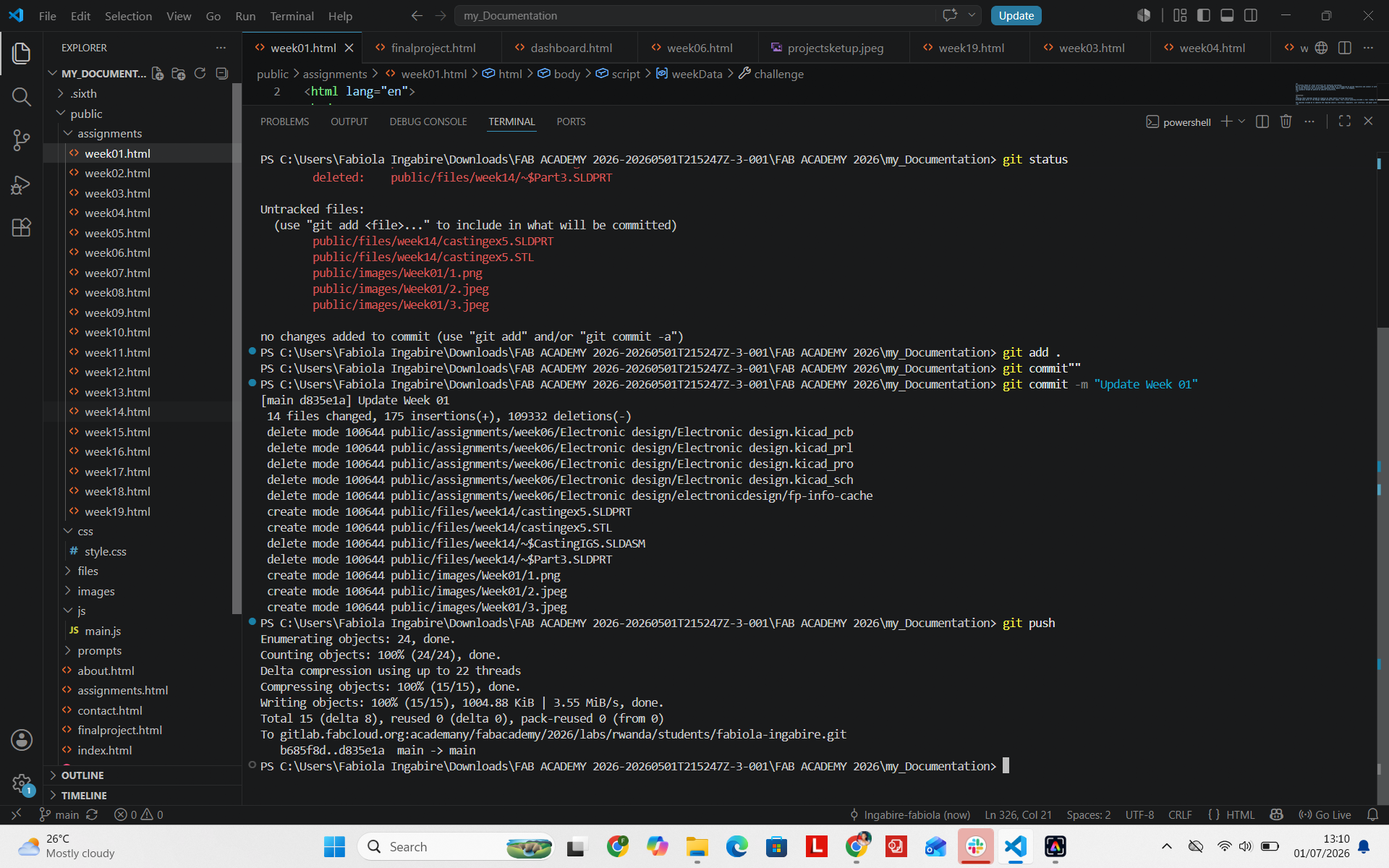The image size is (1389, 868).
Task: Synchronize changes in status bar
Action: pyautogui.click(x=92, y=814)
